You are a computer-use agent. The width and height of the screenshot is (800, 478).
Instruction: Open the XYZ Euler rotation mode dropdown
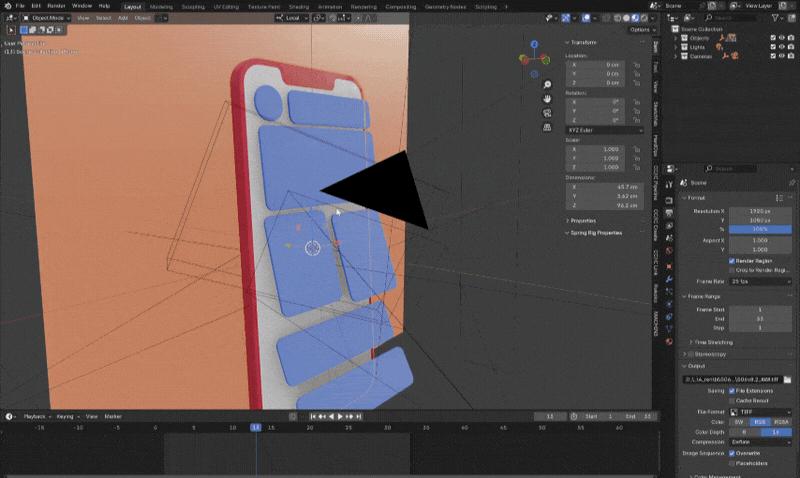click(605, 130)
